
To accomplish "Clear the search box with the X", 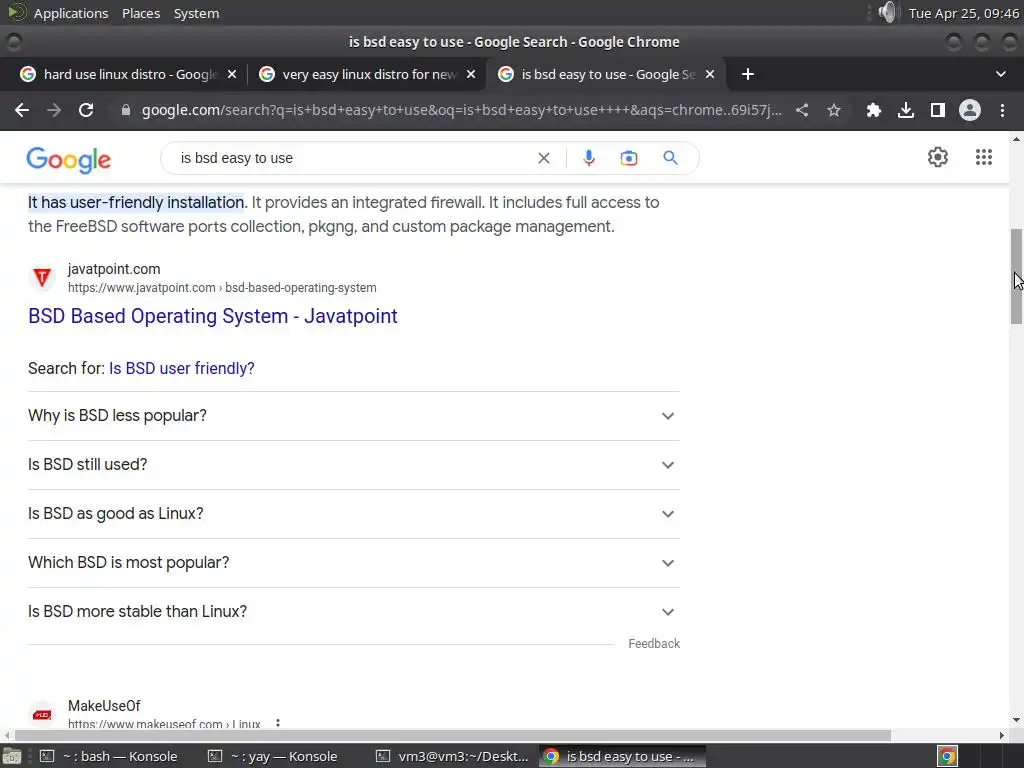I will click(x=543, y=158).
